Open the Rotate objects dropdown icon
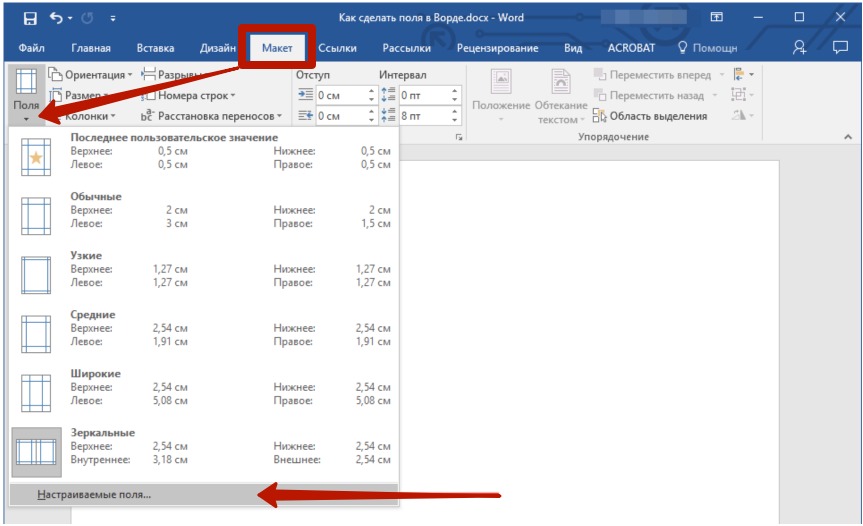The width and height of the screenshot is (863, 526). (x=742, y=115)
